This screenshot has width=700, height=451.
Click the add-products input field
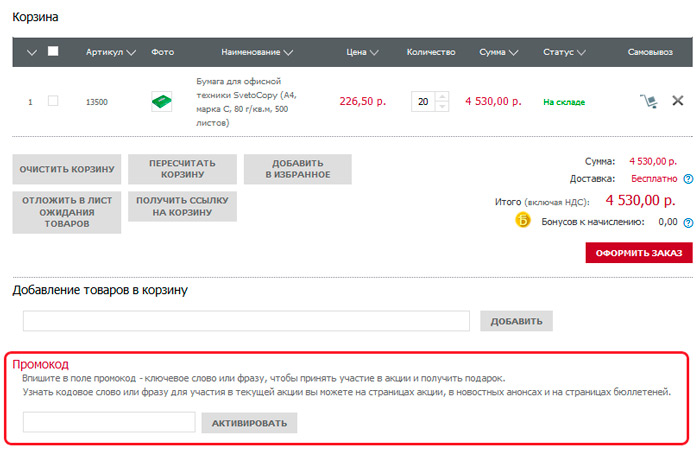pyautogui.click(x=246, y=321)
